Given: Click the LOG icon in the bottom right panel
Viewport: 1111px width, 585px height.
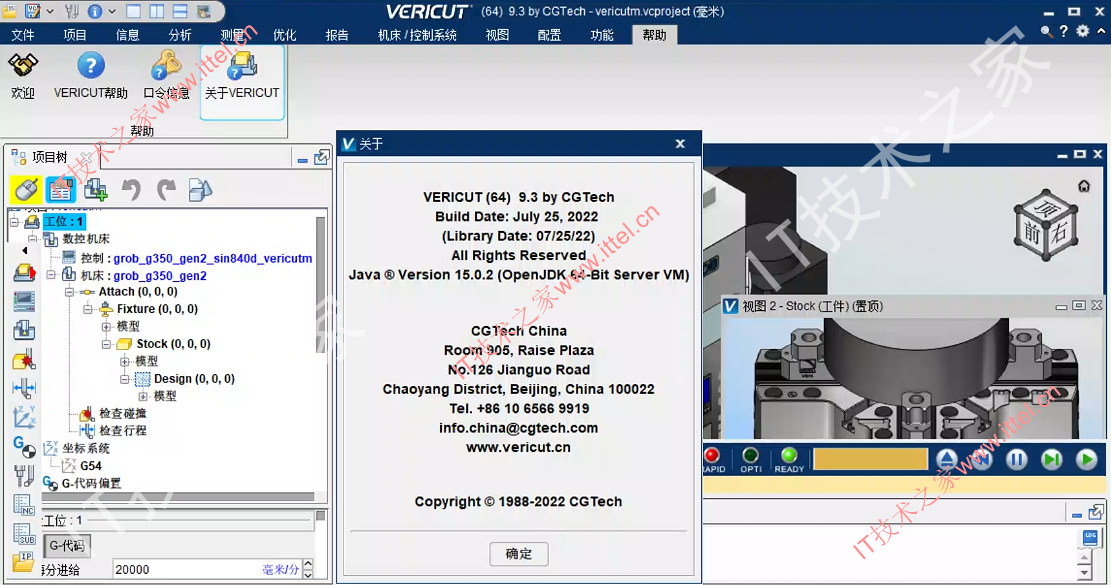Looking at the screenshot, I should click(1090, 538).
